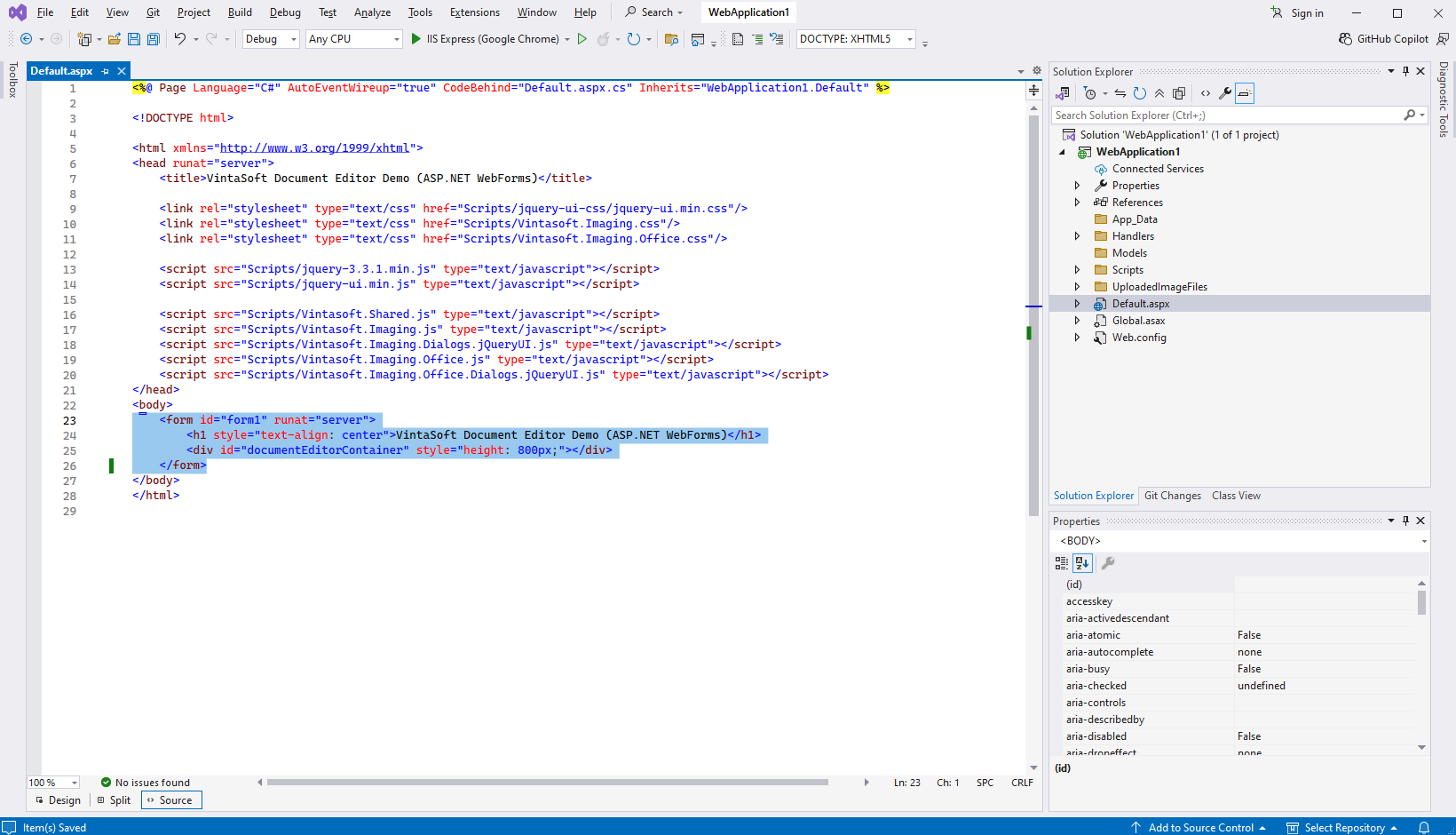1456x835 pixels.
Task: Switch to Design view button
Action: [58, 800]
